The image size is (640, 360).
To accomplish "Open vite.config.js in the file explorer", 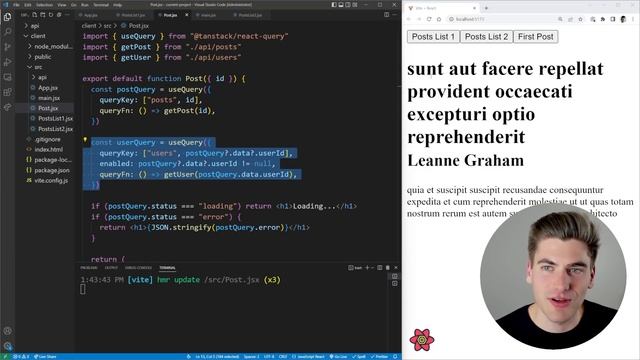I will coord(51,180).
